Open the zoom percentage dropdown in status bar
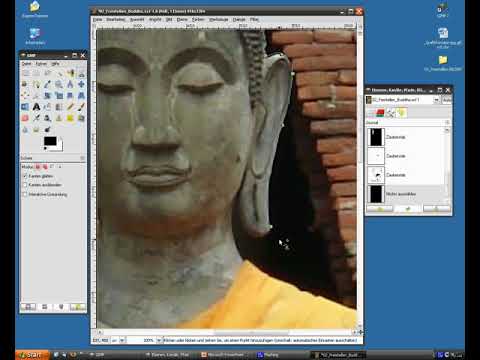Screen dimensions: 480x360 159,340
